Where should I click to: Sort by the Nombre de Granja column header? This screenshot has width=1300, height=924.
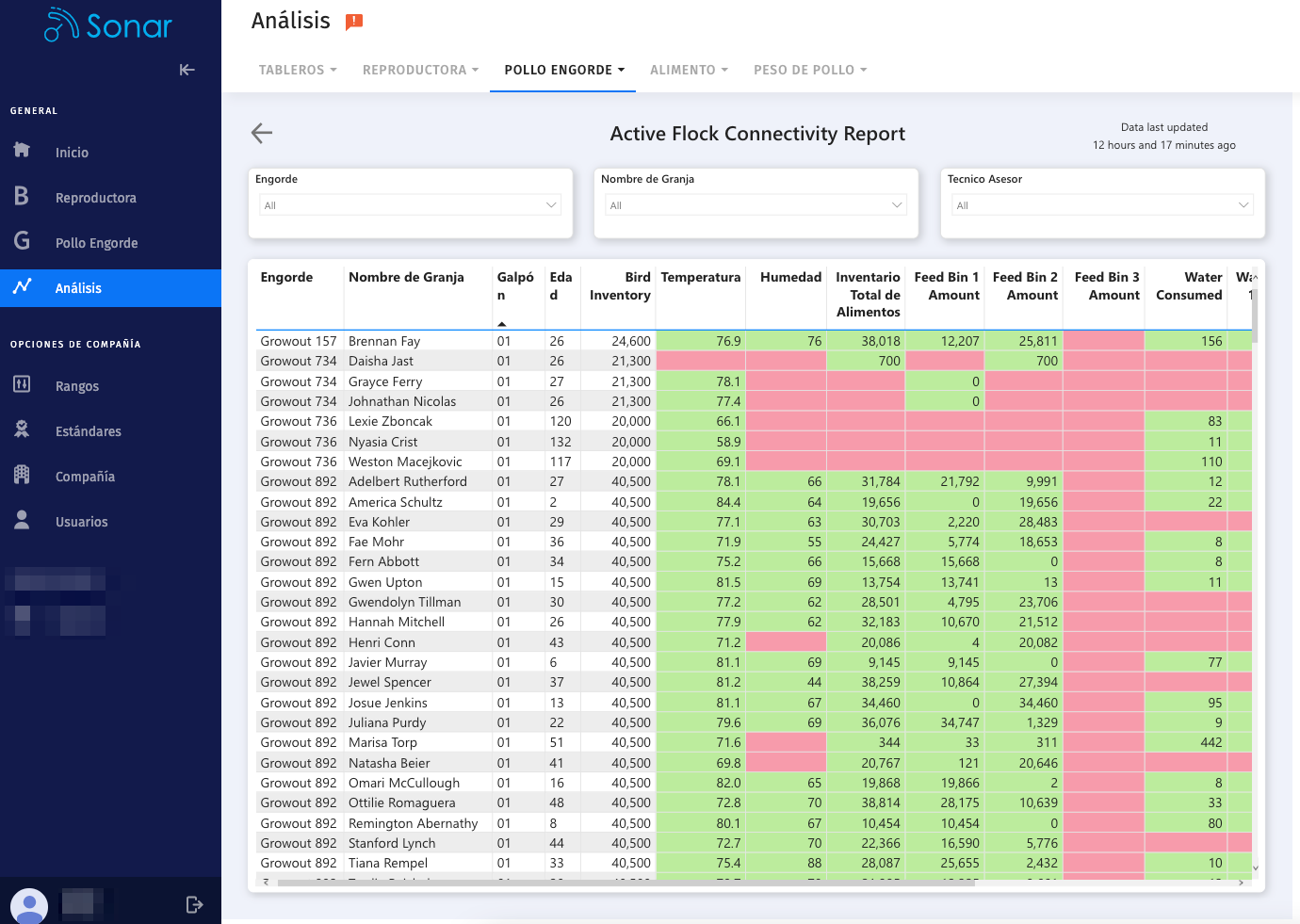tap(406, 277)
